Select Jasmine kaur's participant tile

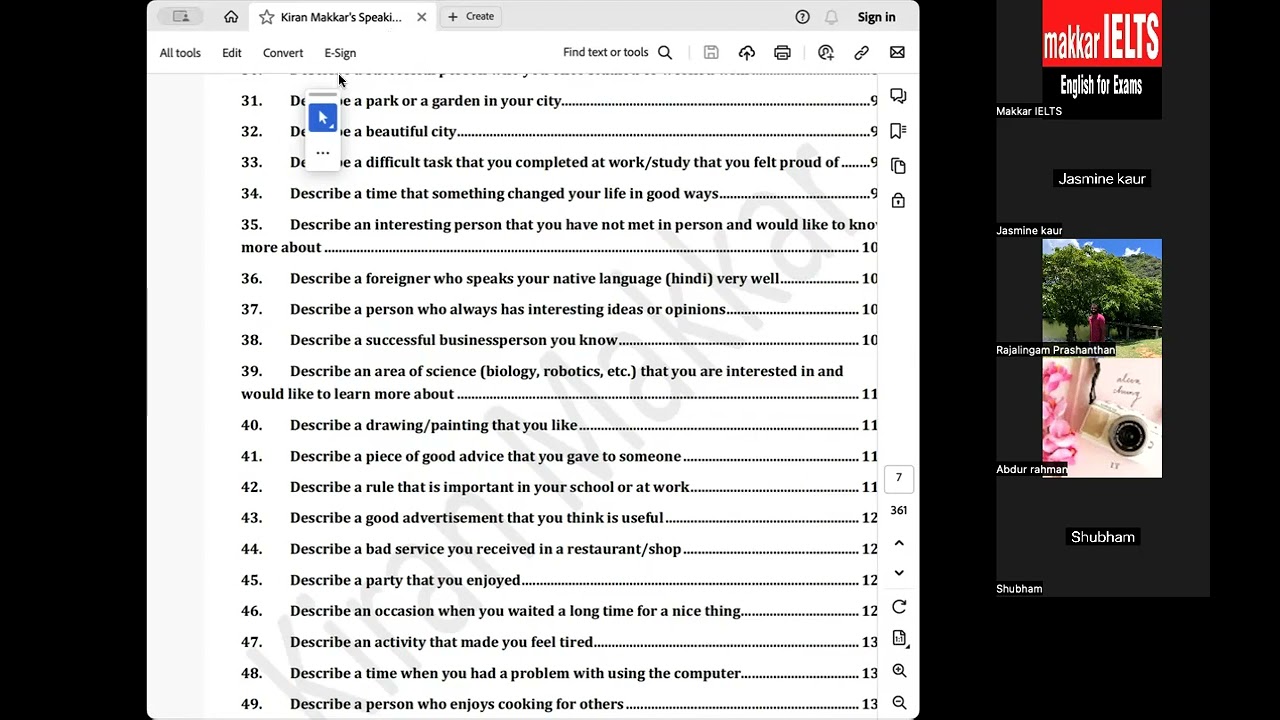point(1102,179)
